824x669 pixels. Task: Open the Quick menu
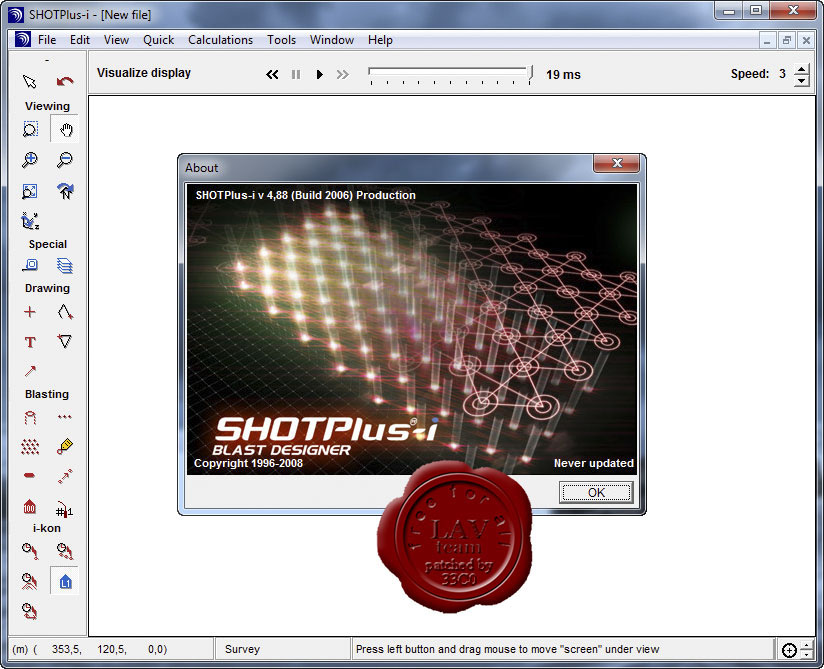click(158, 40)
